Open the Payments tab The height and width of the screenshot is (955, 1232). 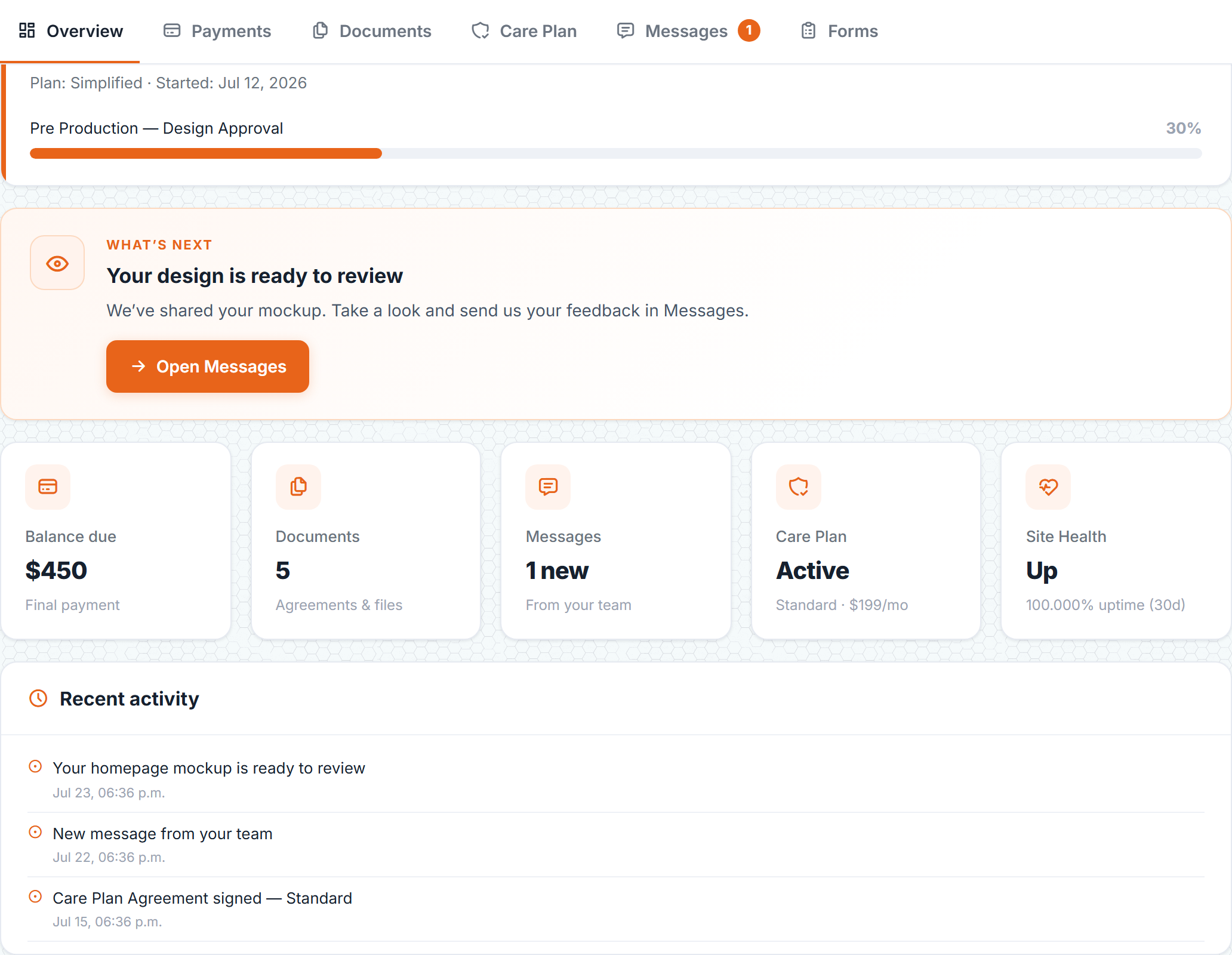click(x=217, y=31)
